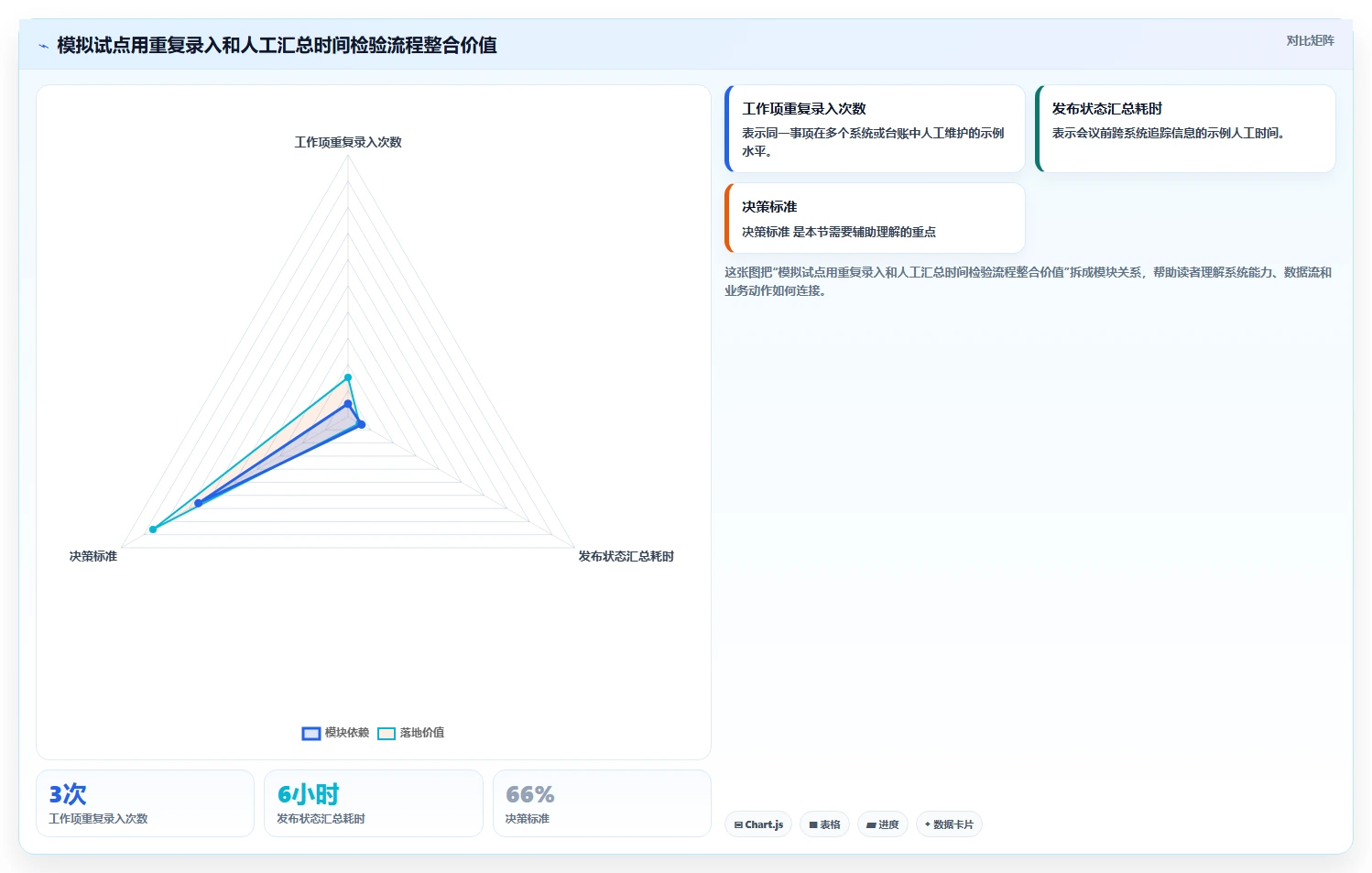This screenshot has width=1372, height=873.
Task: Click the paragraph starting 这张图把
Action: 1028,281
